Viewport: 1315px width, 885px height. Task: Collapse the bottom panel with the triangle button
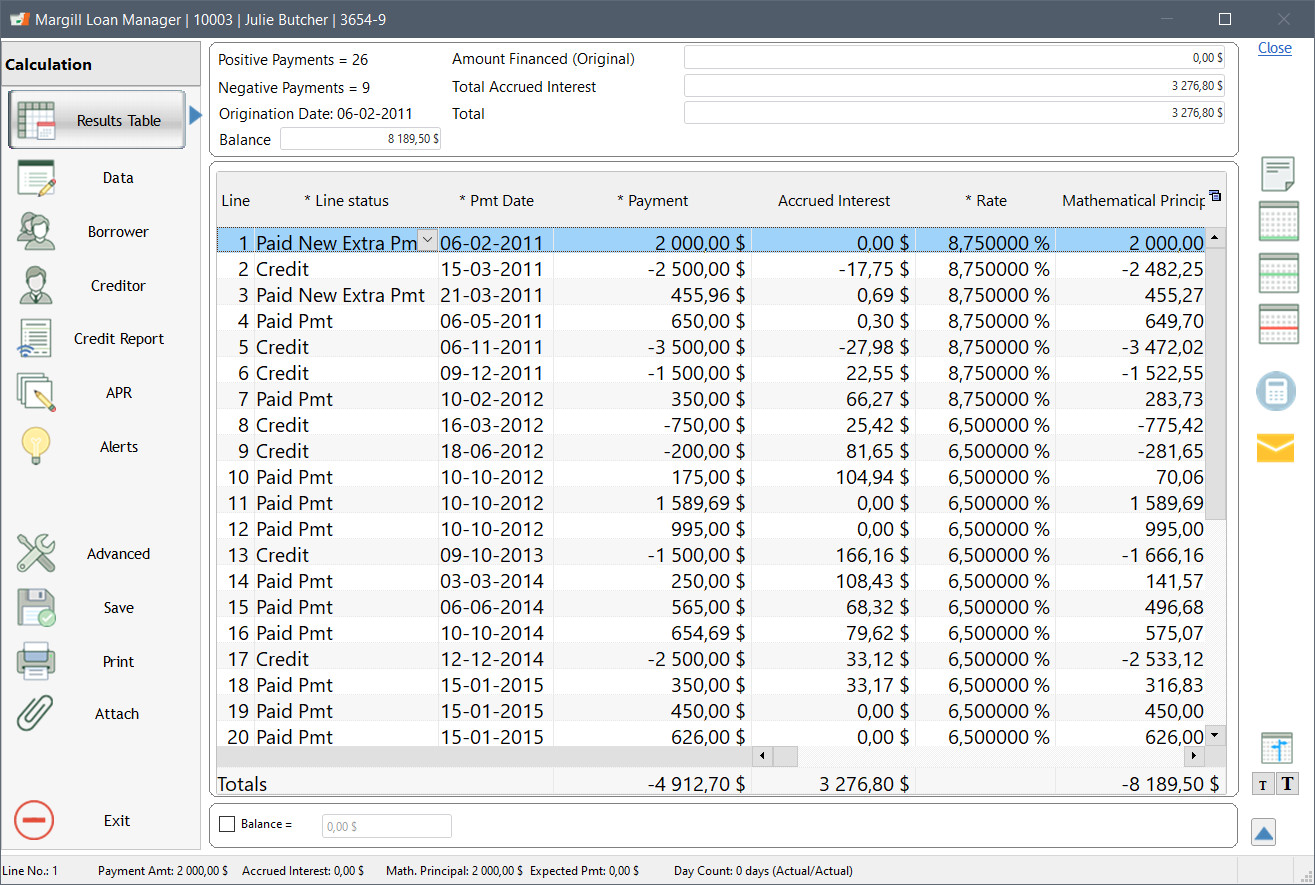[x=1263, y=831]
